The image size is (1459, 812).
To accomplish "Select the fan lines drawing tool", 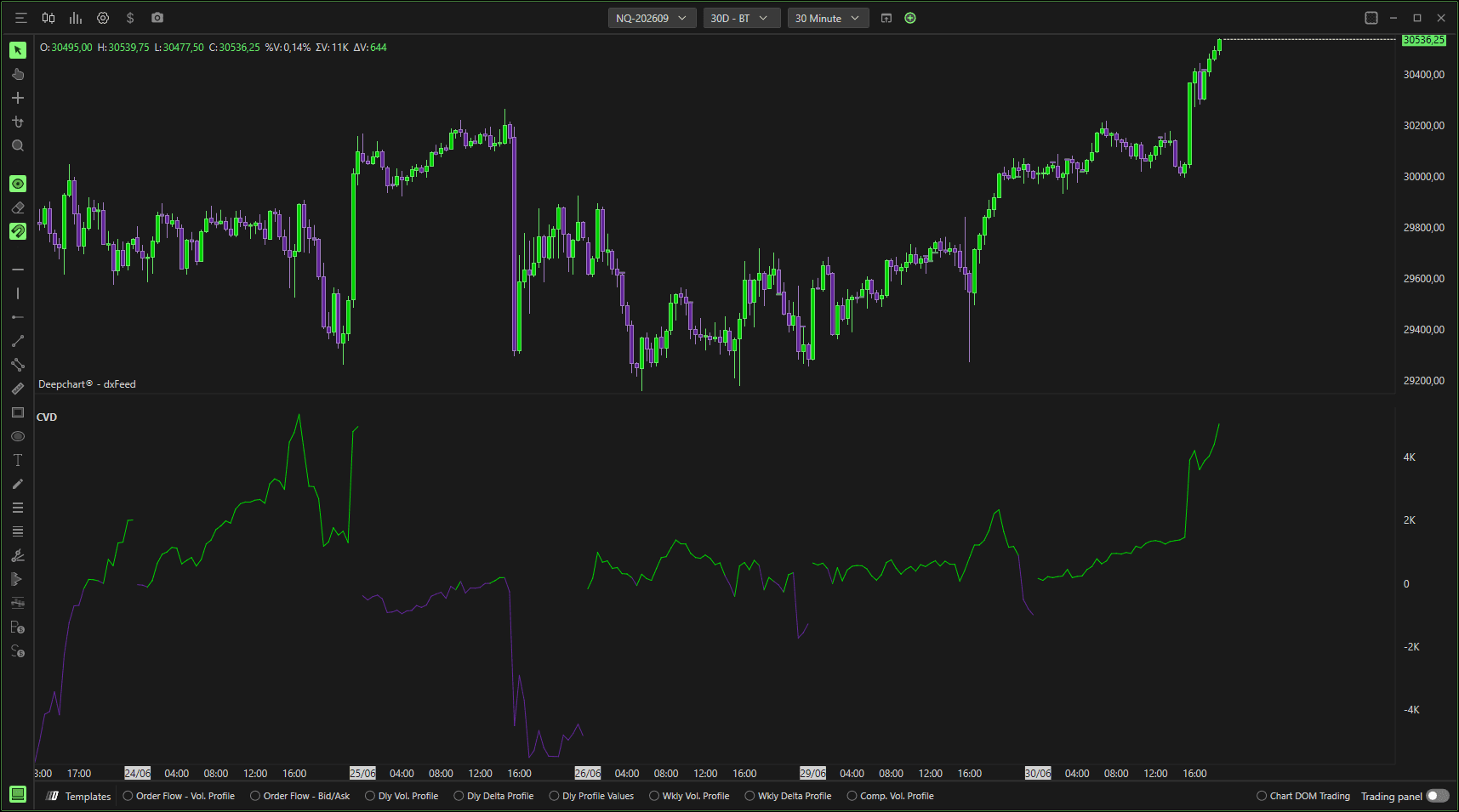I will click(18, 555).
